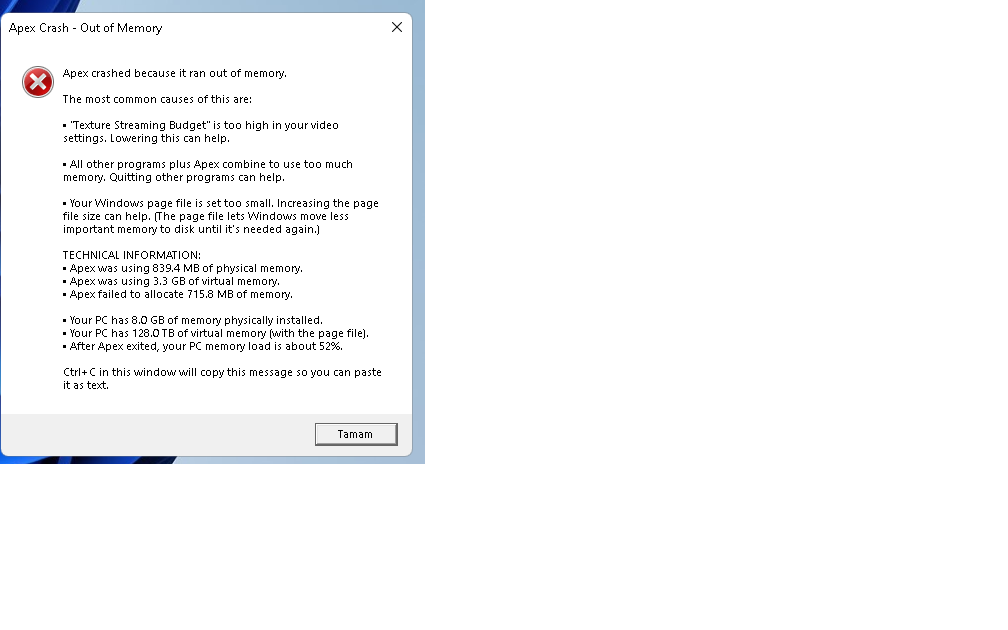This screenshot has height=630, width=1008.
Task: Click the "Ctrl+C in this window will copy" line
Action: pyautogui.click(x=222, y=372)
